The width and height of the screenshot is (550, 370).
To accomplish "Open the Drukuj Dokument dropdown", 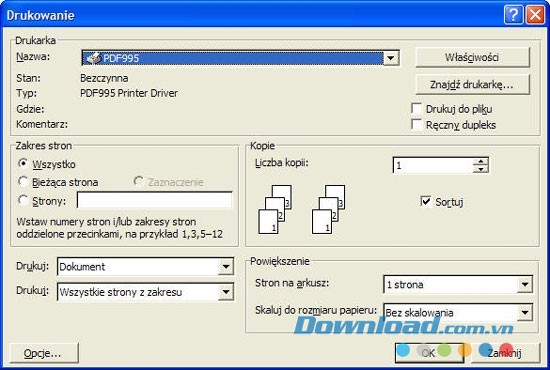I will 226,267.
